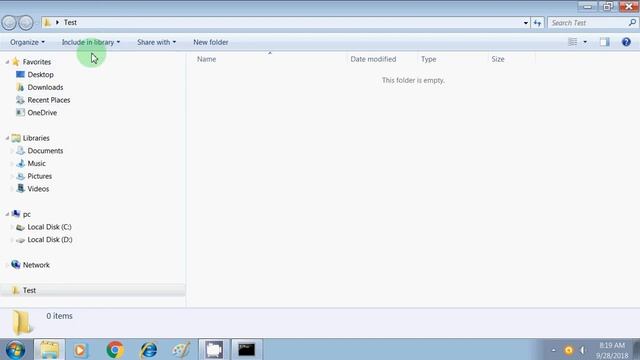Click 'This folder is empty.' text
This screenshot has height=360, width=640.
pos(413,80)
